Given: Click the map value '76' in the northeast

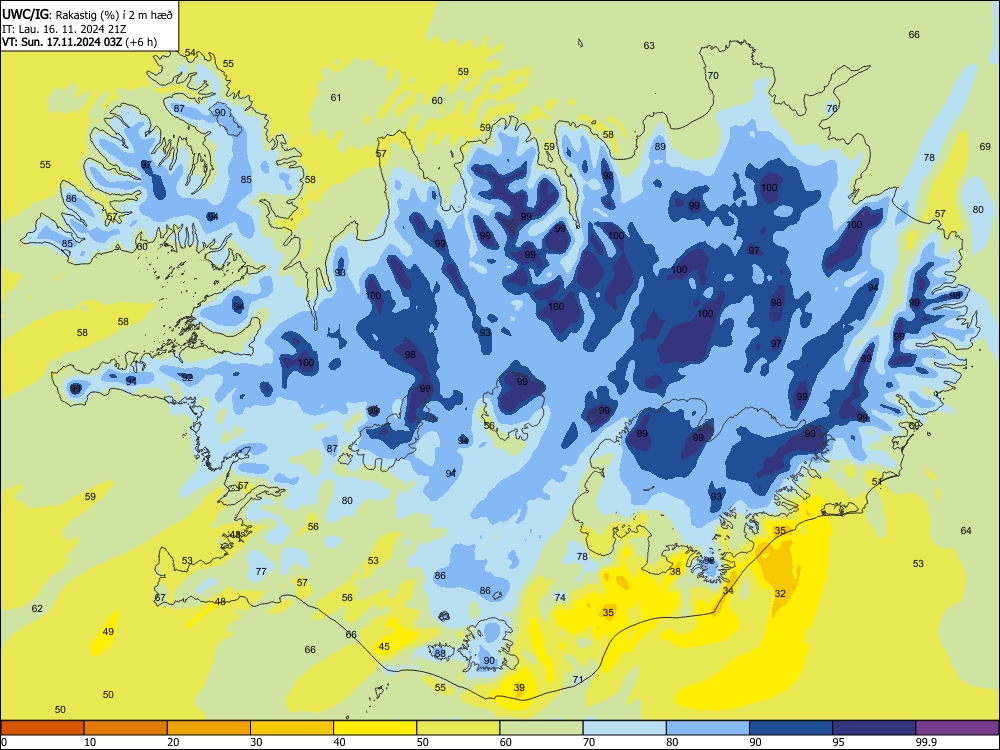Looking at the screenshot, I should [832, 108].
